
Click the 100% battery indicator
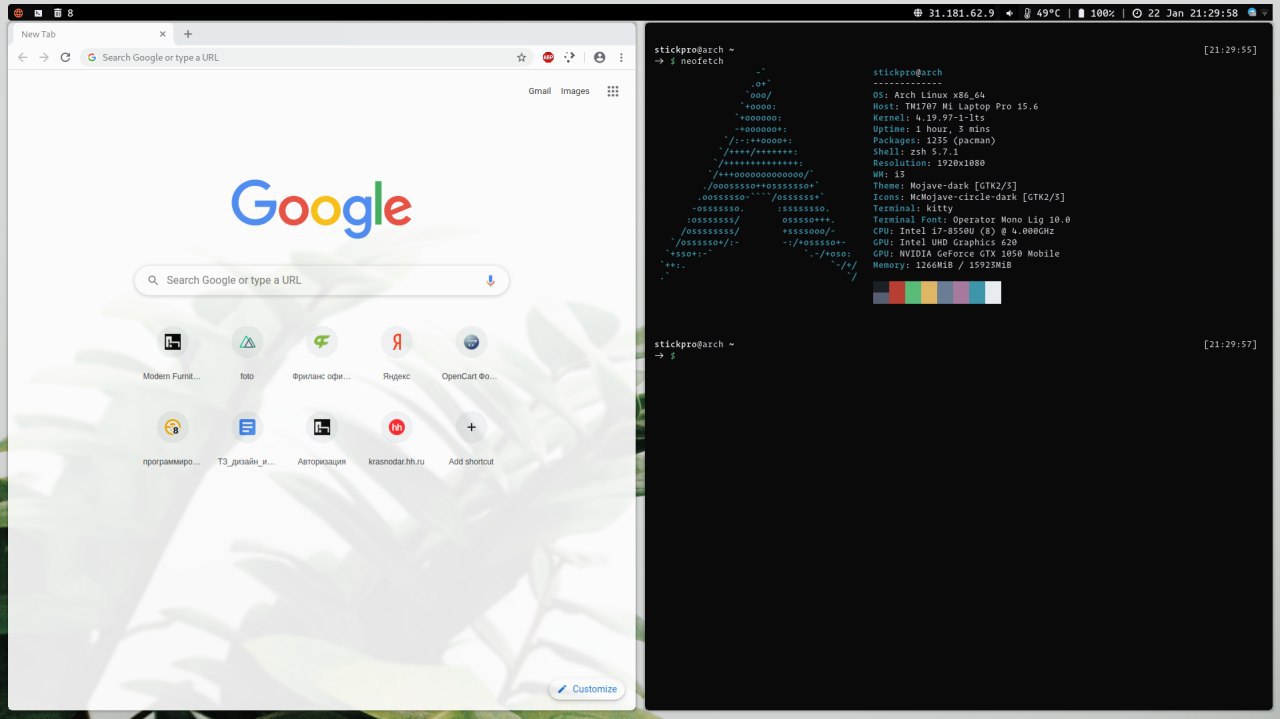1096,13
